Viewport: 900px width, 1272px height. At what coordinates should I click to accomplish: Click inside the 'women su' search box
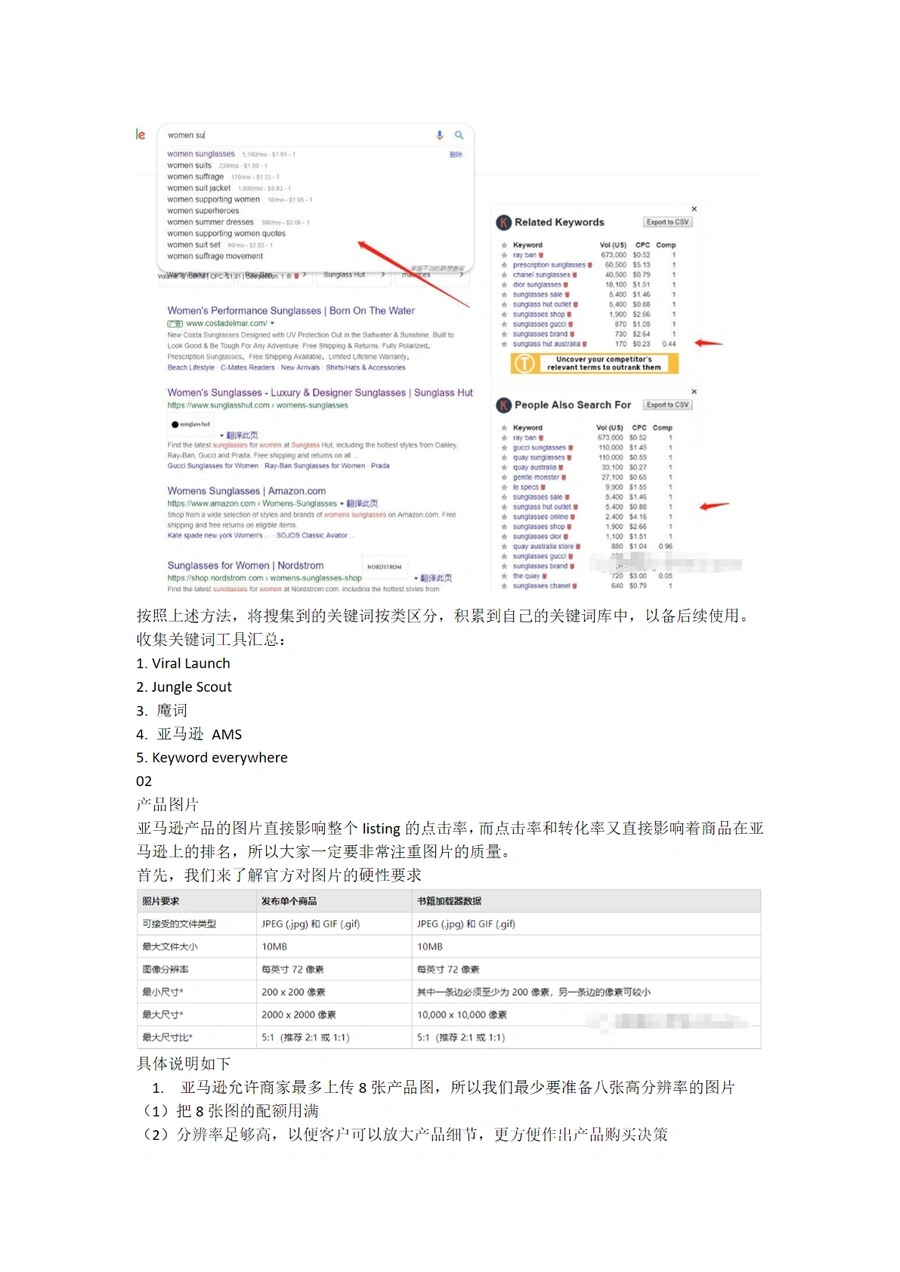(x=300, y=135)
